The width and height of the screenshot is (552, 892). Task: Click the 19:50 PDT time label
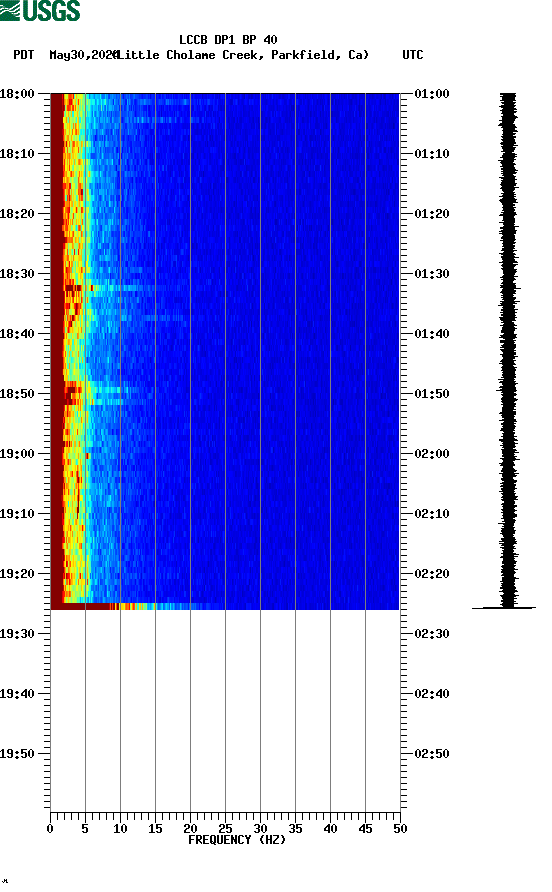(x=17, y=754)
